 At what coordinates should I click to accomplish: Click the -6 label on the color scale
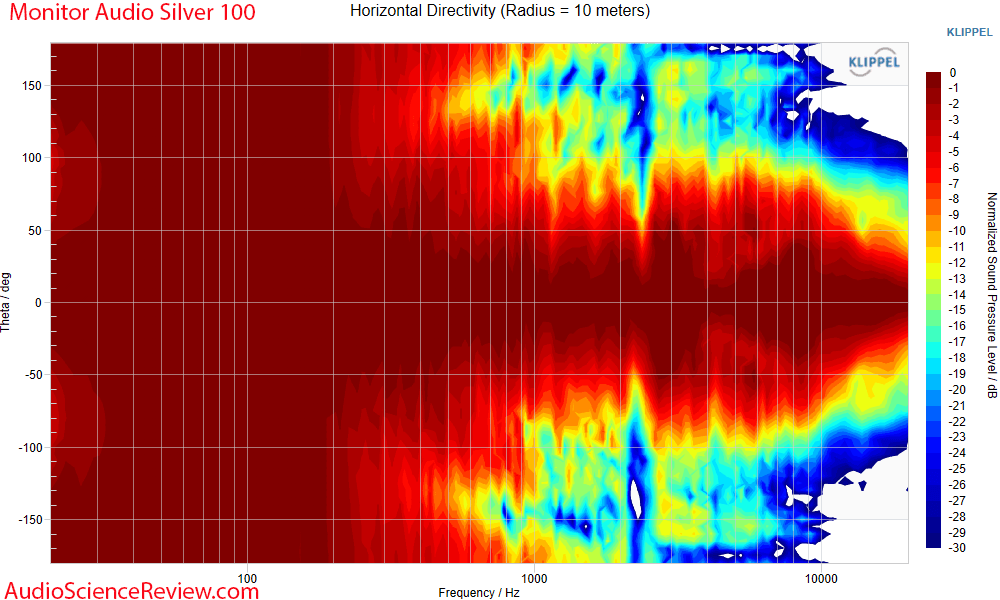point(953,168)
